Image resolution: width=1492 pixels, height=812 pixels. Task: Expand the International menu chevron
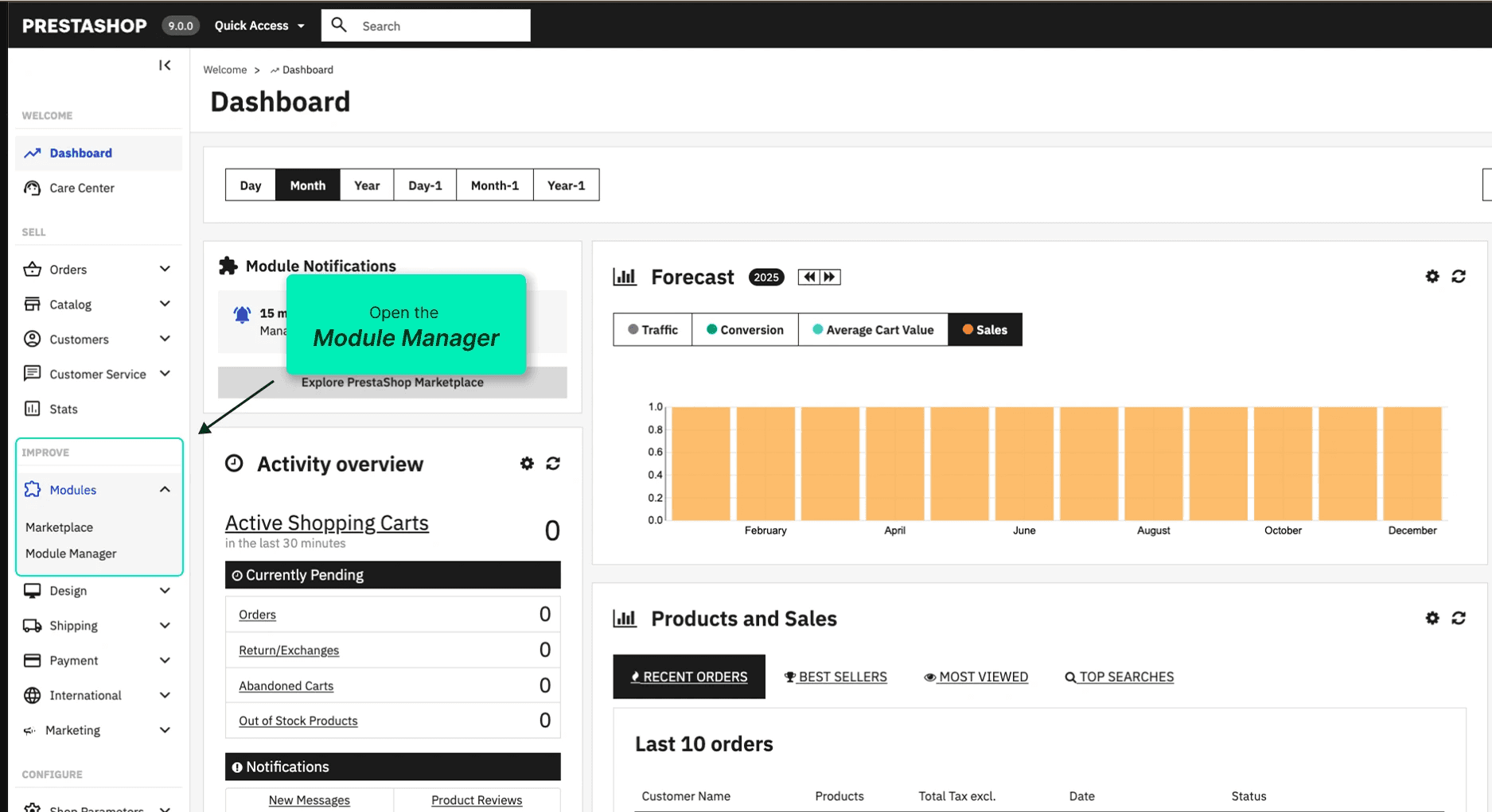[x=165, y=695]
